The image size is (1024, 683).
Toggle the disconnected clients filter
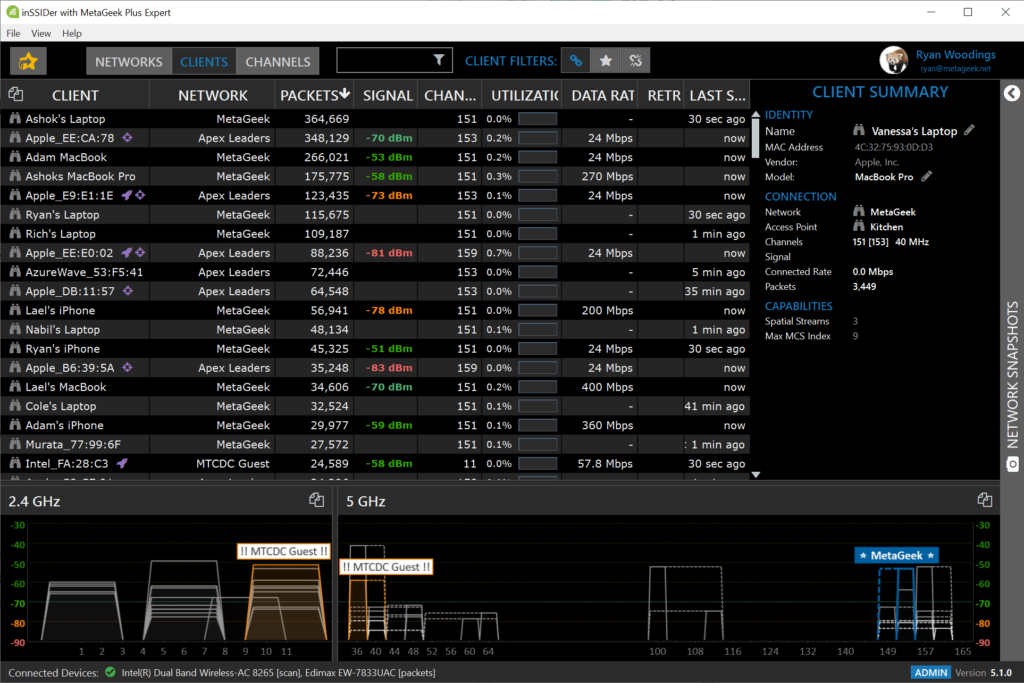pos(635,61)
